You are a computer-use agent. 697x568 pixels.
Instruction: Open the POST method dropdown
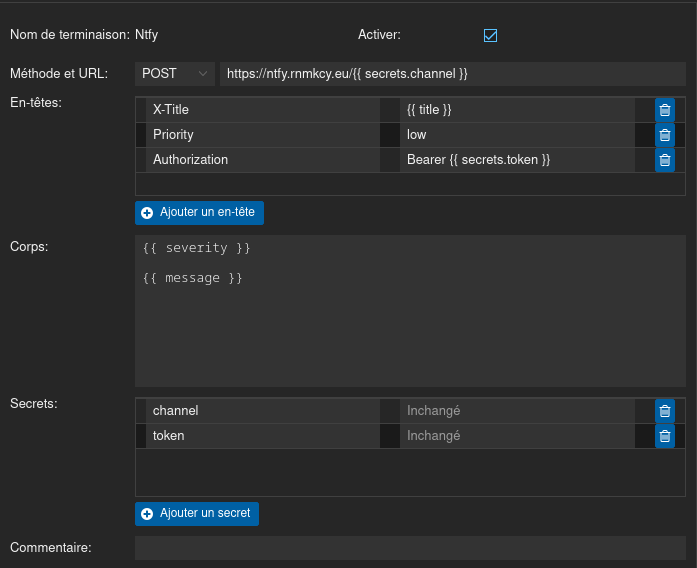click(x=175, y=74)
